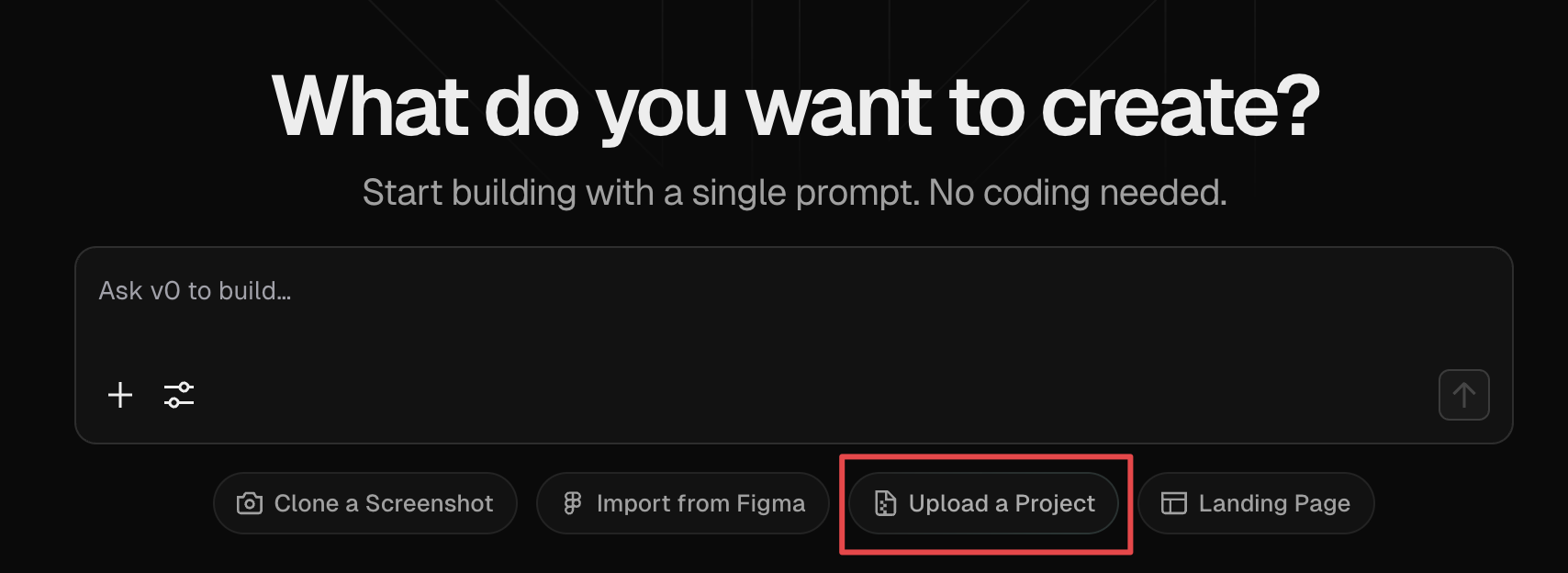
Task: Select the Clone a Screenshot button
Action: pyautogui.click(x=364, y=503)
